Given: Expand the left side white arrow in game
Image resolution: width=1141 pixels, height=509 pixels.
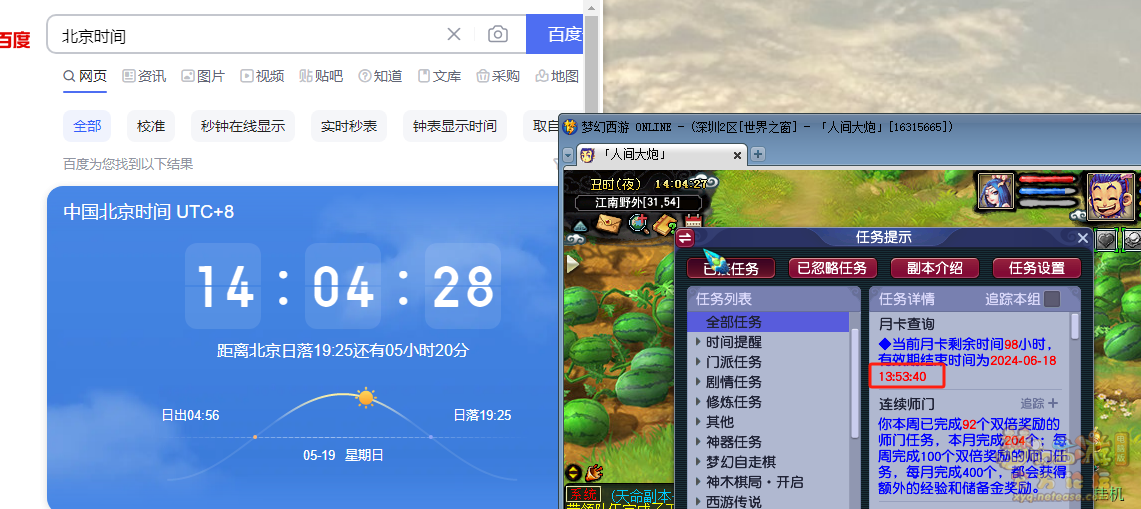Looking at the screenshot, I should pos(573,263).
